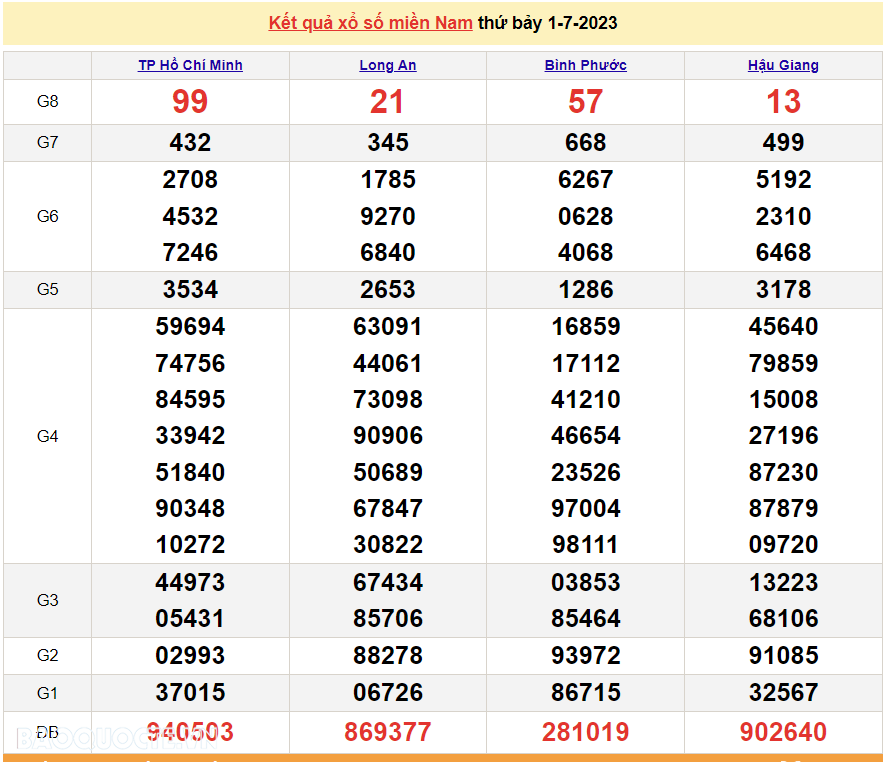Screen dimensions: 885x762
Task: Select the G7 number 668
Action: pyautogui.click(x=585, y=143)
